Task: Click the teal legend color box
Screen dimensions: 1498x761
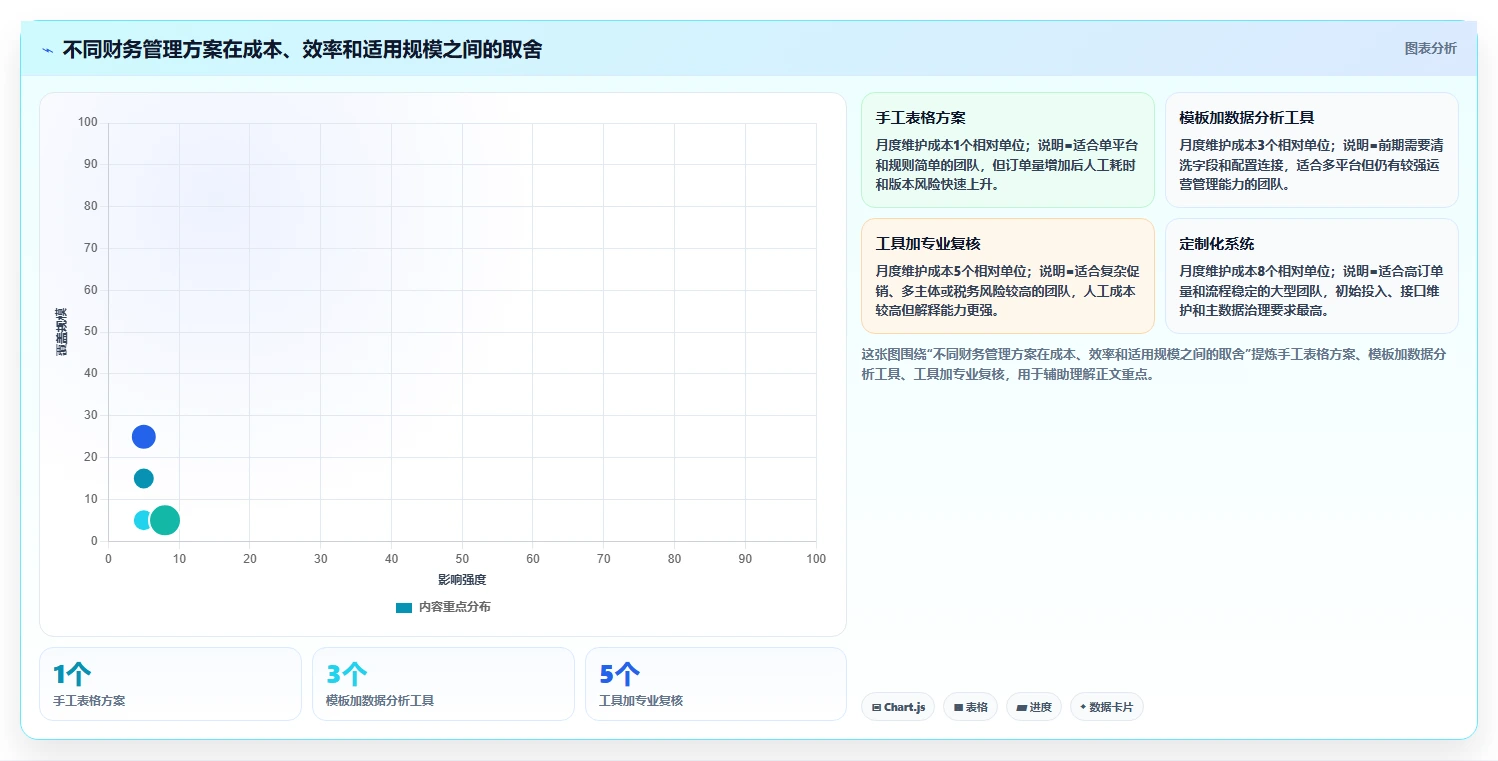Action: coord(404,608)
